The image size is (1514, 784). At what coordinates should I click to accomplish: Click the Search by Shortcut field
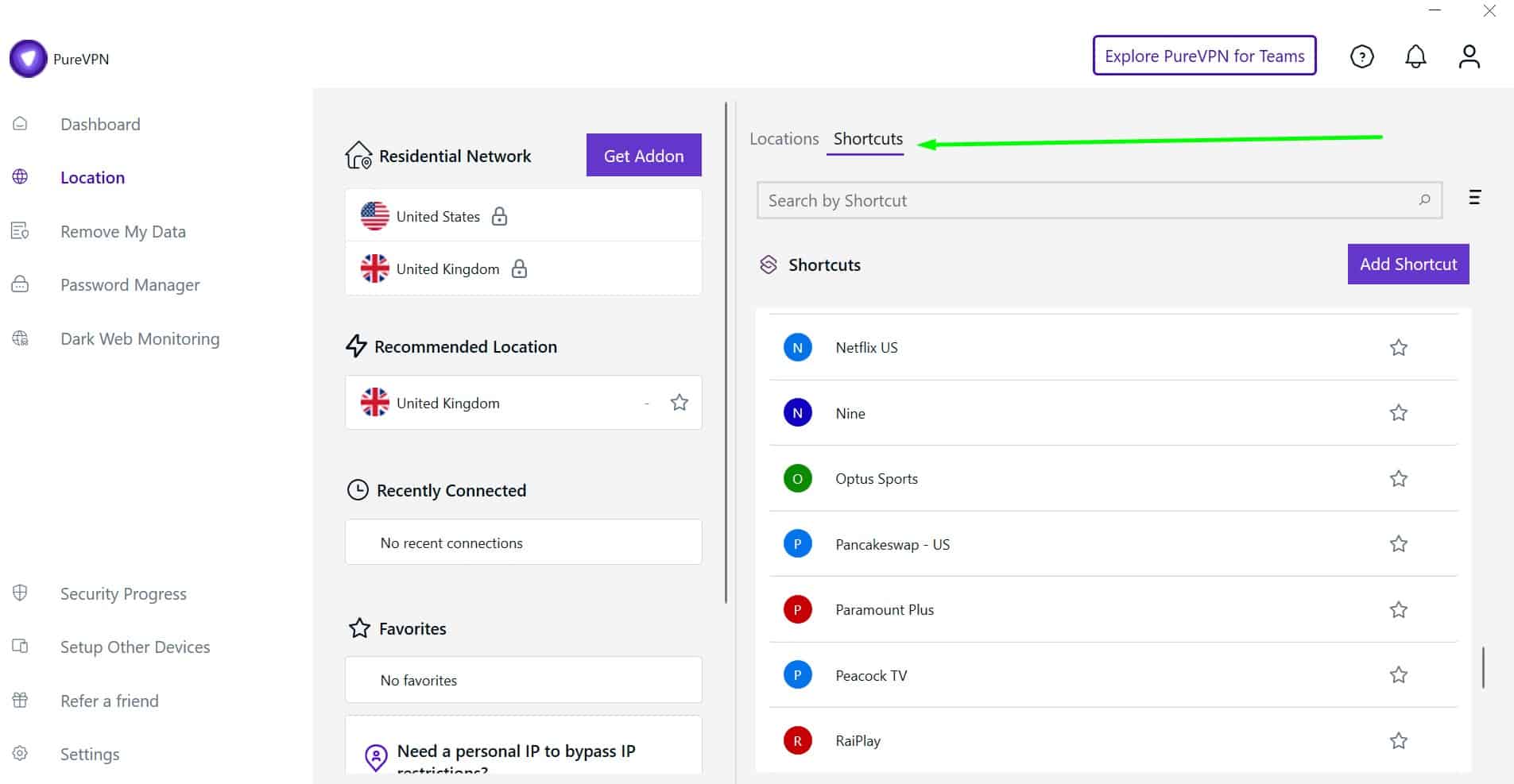click(x=1099, y=200)
